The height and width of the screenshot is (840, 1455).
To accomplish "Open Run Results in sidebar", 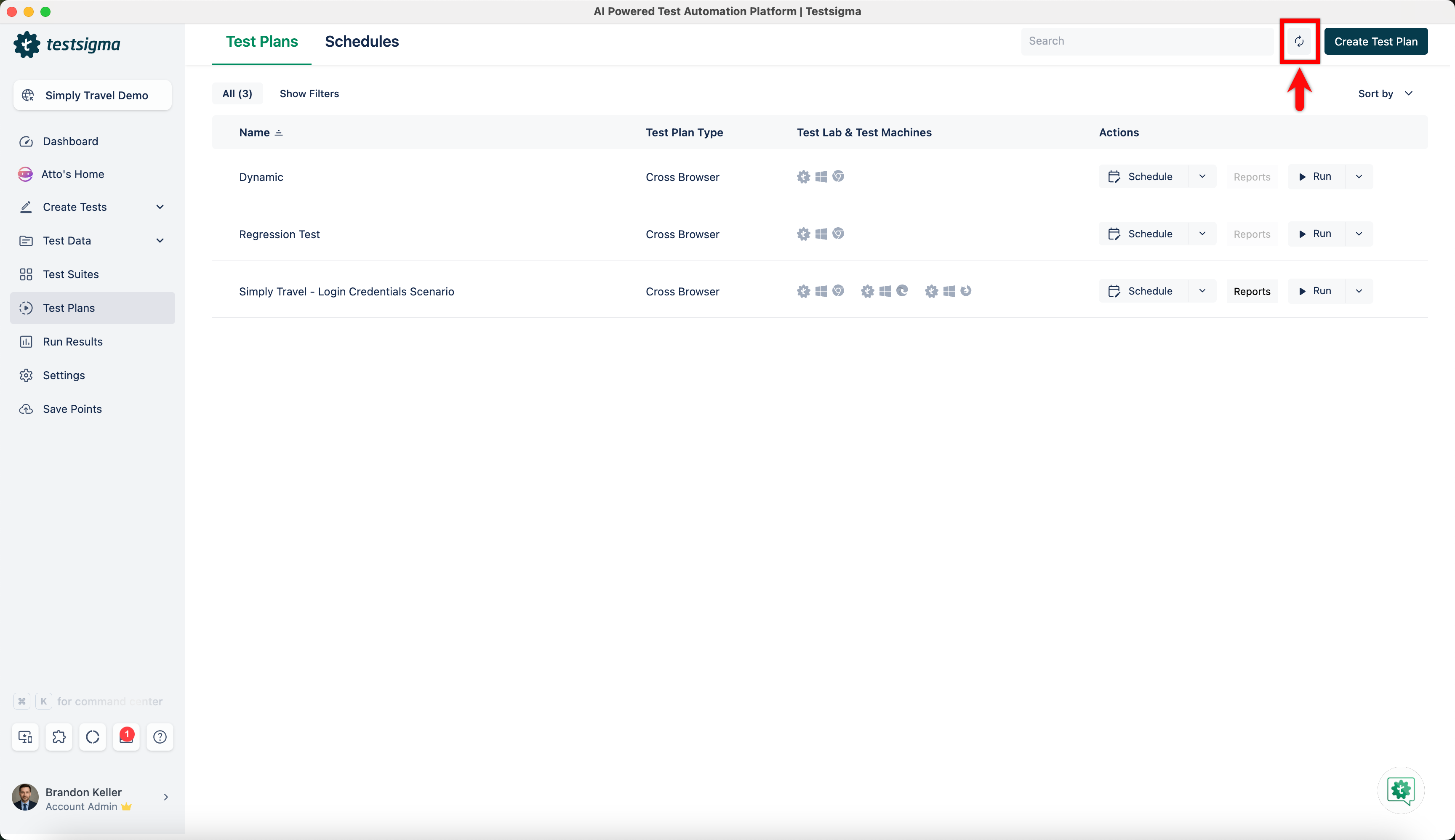I will 73,342.
